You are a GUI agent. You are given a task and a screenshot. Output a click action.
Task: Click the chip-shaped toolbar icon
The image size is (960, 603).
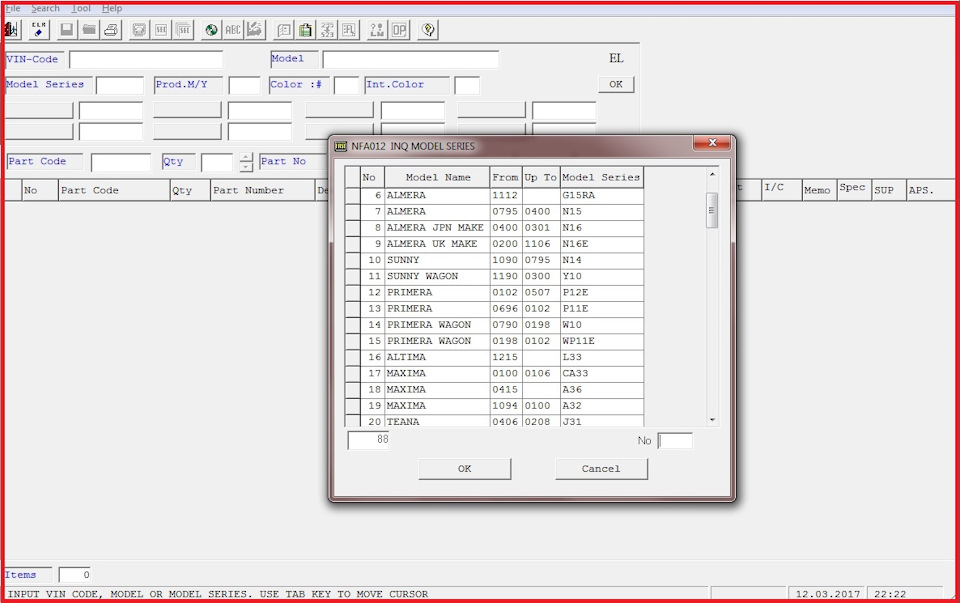click(139, 29)
